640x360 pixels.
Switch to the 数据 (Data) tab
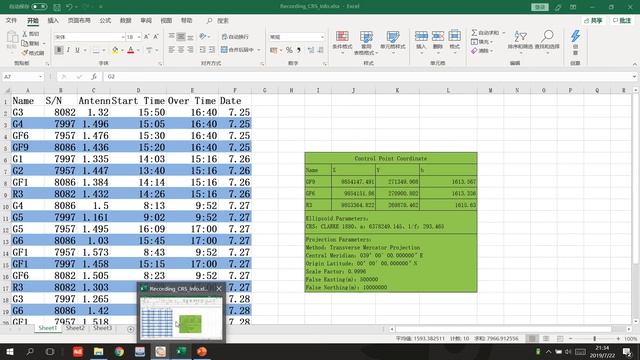(x=126, y=20)
